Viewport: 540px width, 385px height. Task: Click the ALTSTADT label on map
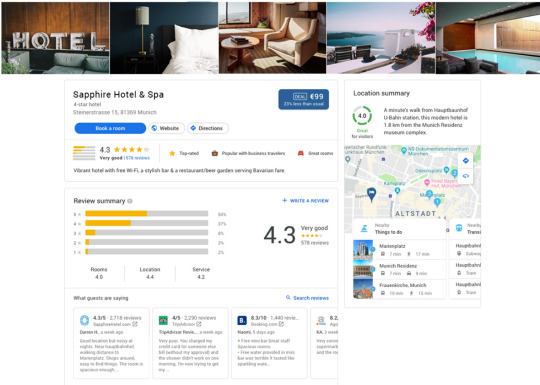(415, 214)
